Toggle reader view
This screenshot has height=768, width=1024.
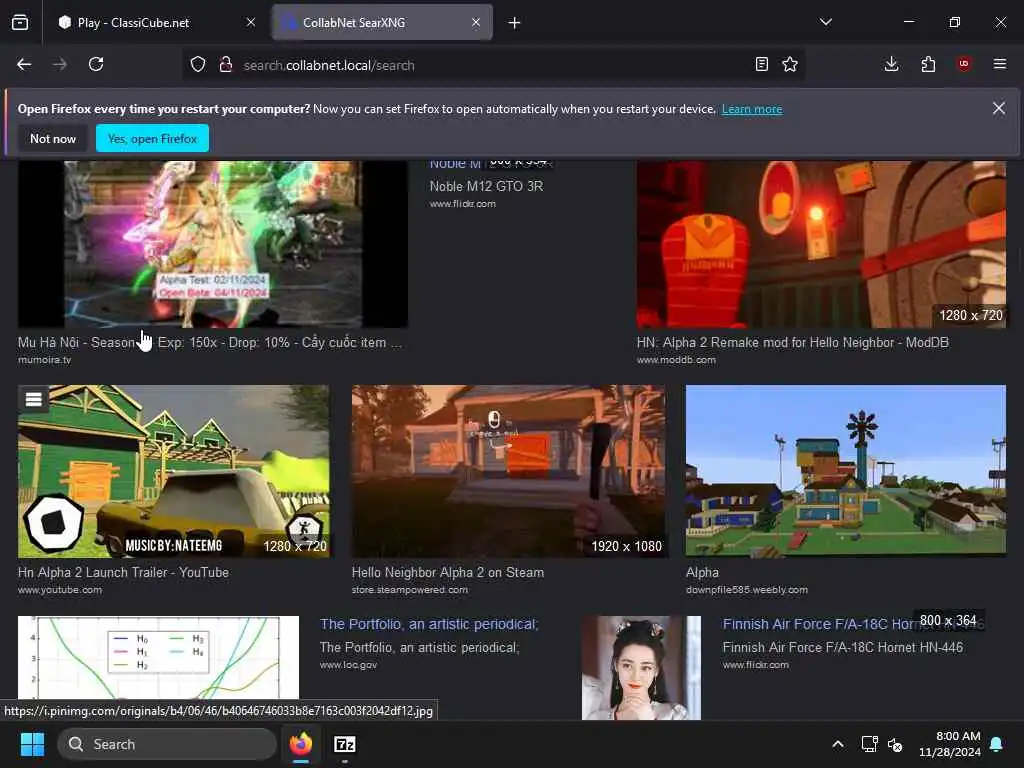(x=761, y=64)
